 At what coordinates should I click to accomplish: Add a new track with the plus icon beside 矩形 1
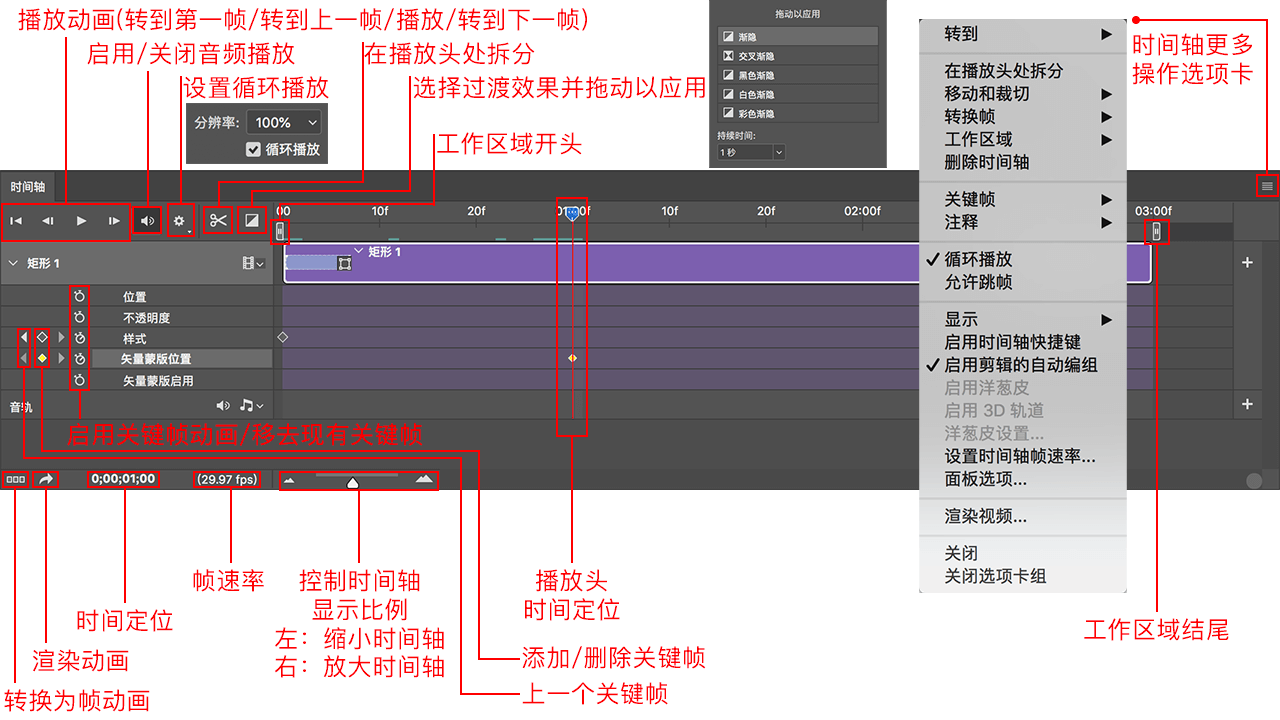1247,263
